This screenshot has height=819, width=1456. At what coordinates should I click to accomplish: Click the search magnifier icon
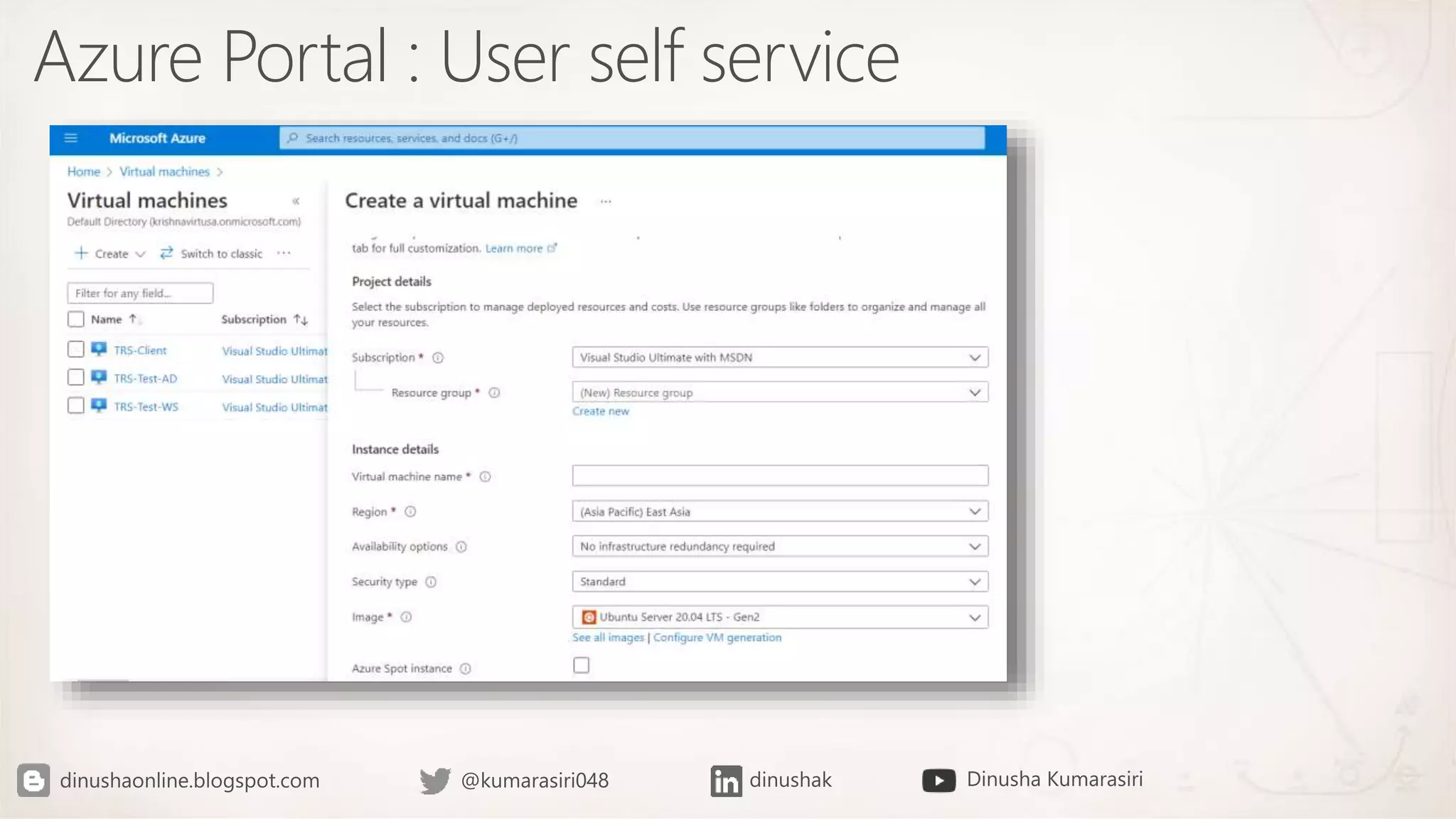[x=292, y=138]
